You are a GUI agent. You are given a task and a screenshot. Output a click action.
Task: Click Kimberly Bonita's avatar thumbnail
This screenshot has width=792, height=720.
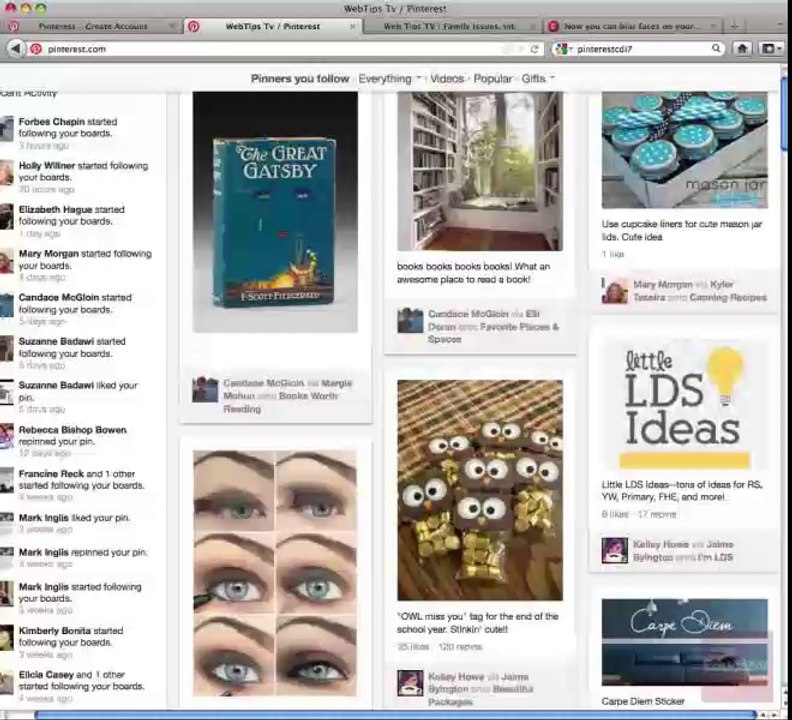7,637
